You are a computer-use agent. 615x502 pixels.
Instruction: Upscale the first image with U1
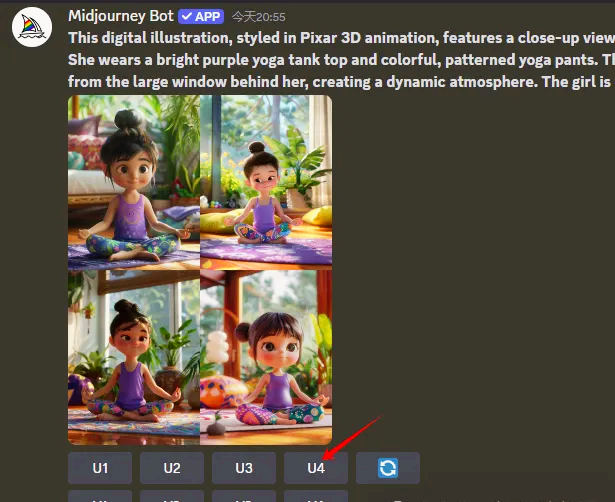point(100,468)
